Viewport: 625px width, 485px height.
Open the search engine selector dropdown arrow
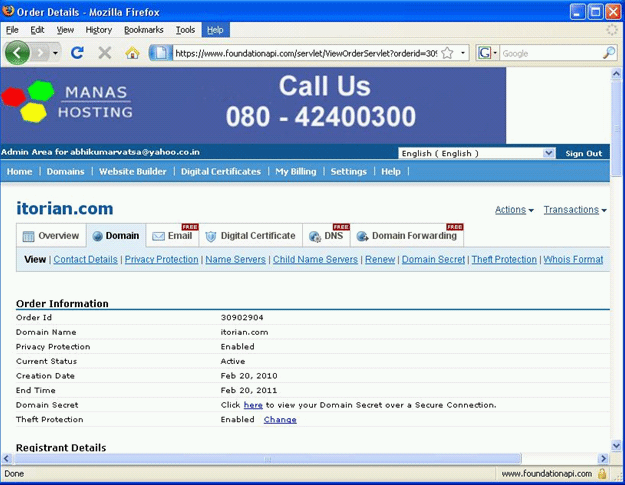(x=495, y=53)
